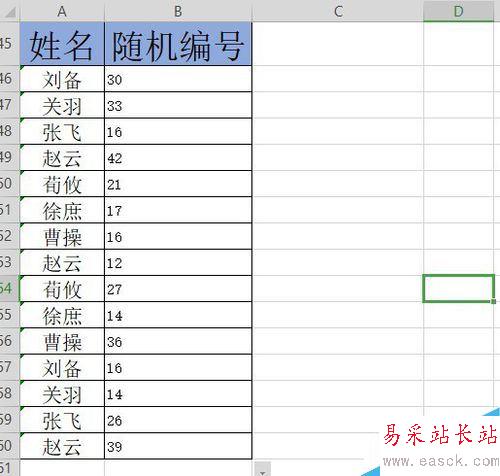Select column A header
The image size is (500, 476).
62,11
